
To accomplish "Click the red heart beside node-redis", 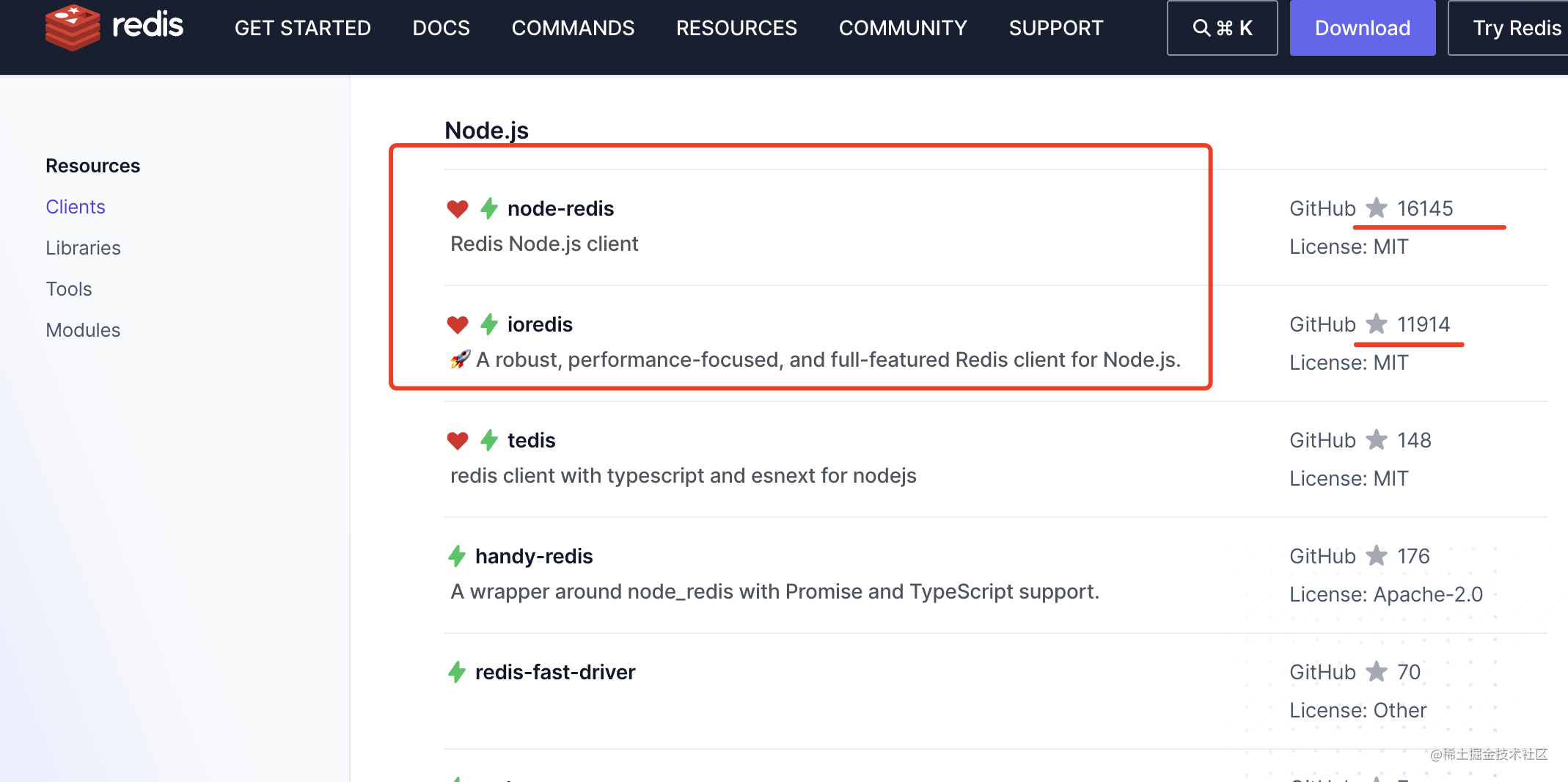I will point(458,209).
